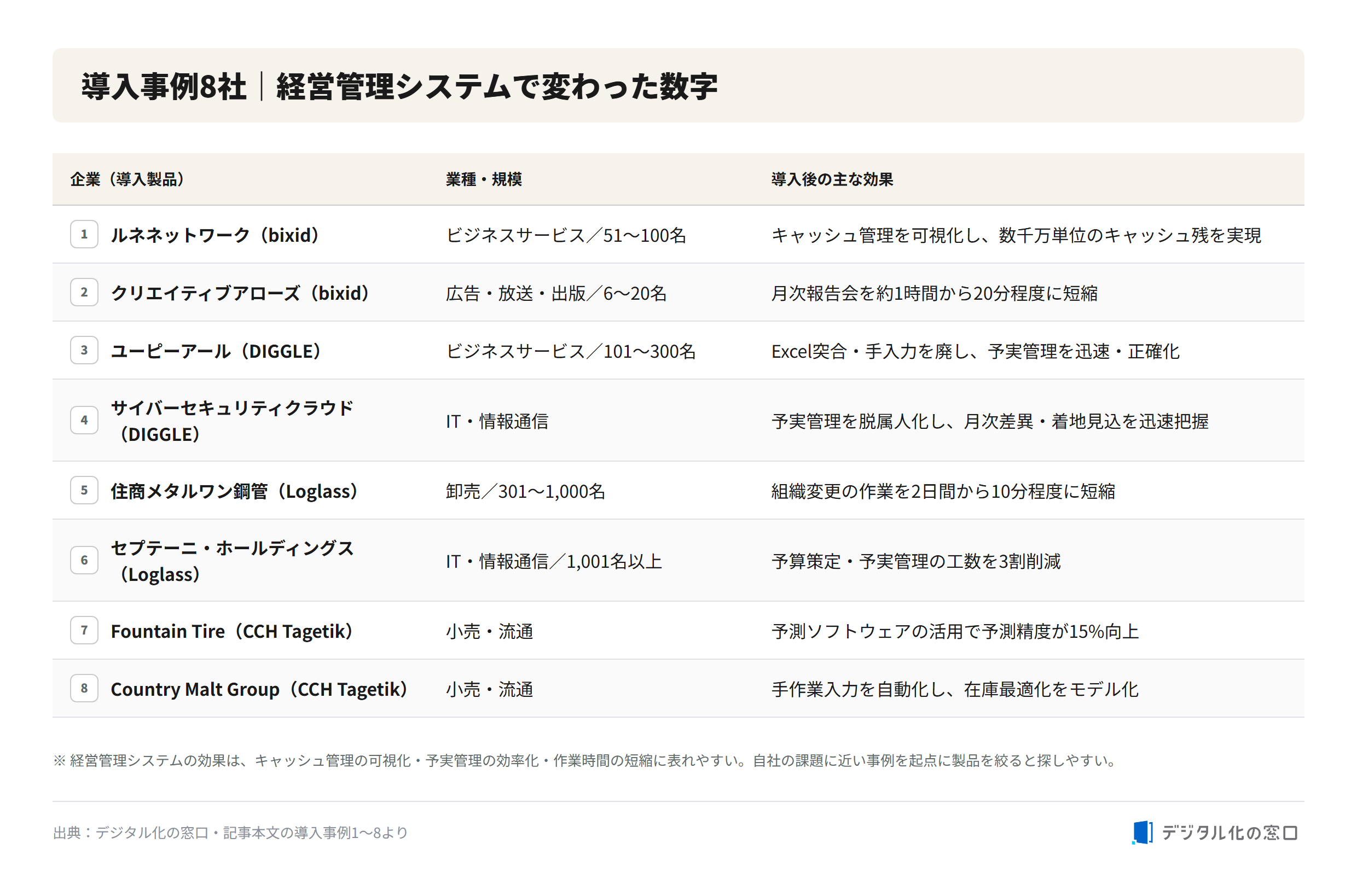Select company name "Country Malt Group（CCH Tagetik）"
The image size is (1357, 896).
pos(259,689)
